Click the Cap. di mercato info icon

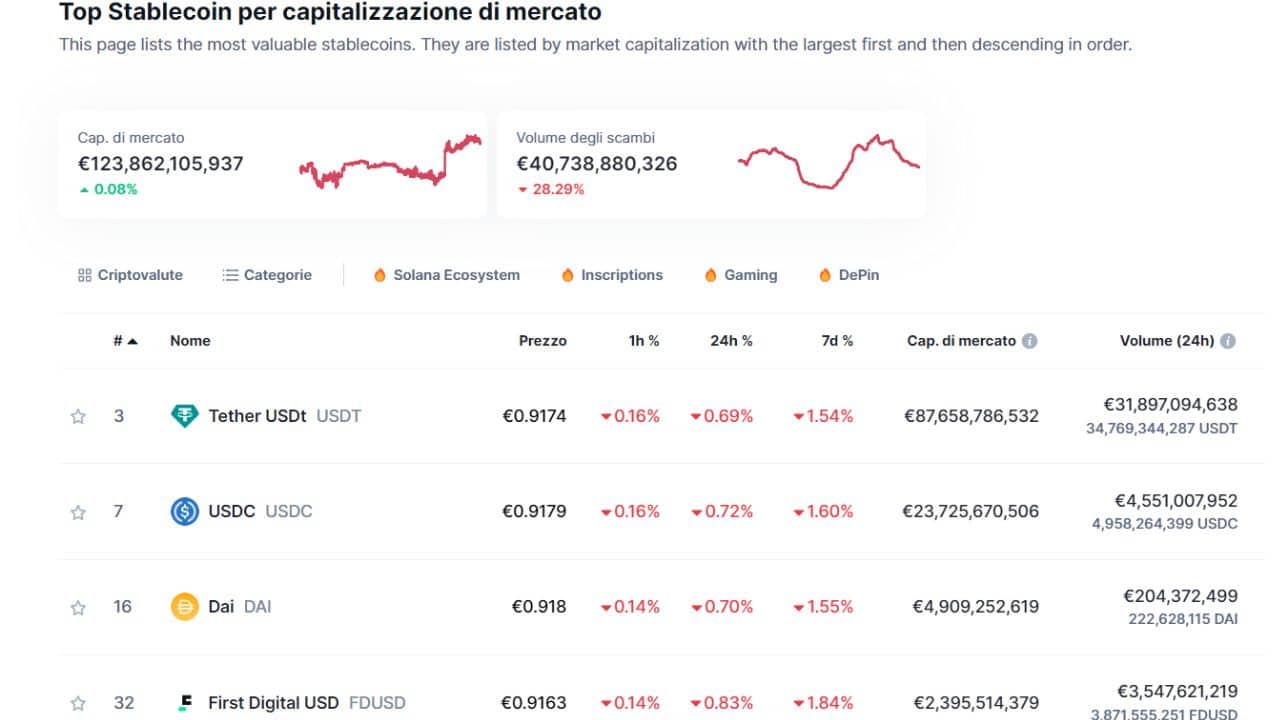click(1029, 341)
